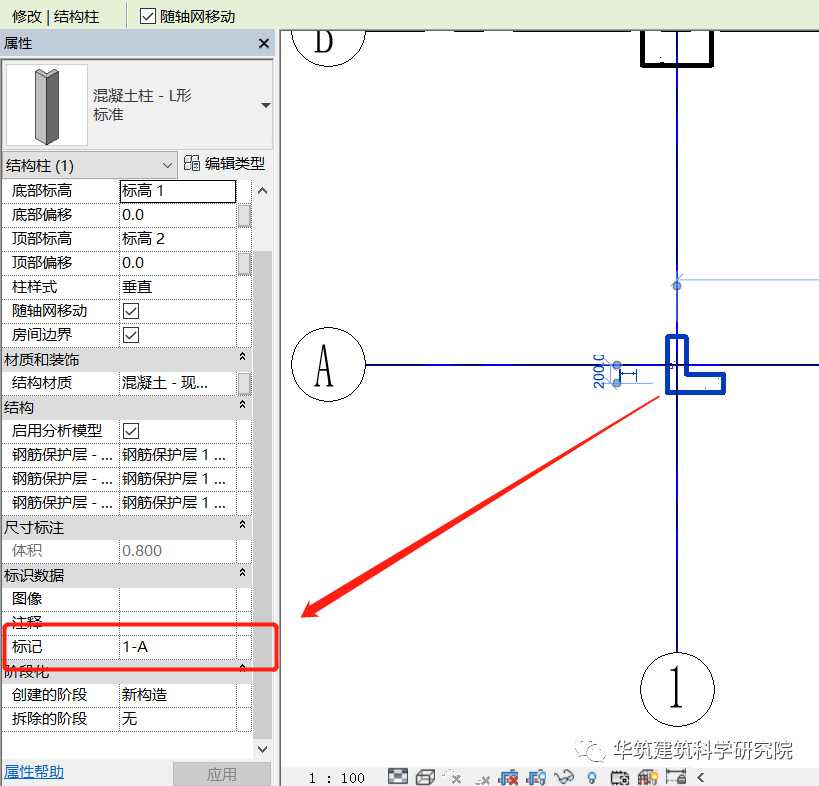This screenshot has width=819, height=786.
Task: Collapse the 材质和装饰 section
Action: pyautogui.click(x=242, y=356)
